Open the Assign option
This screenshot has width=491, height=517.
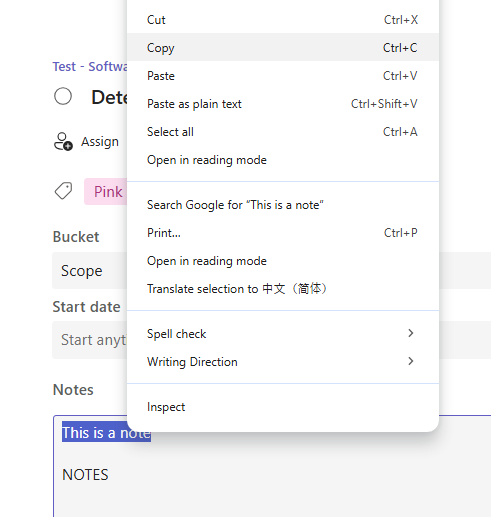100,142
